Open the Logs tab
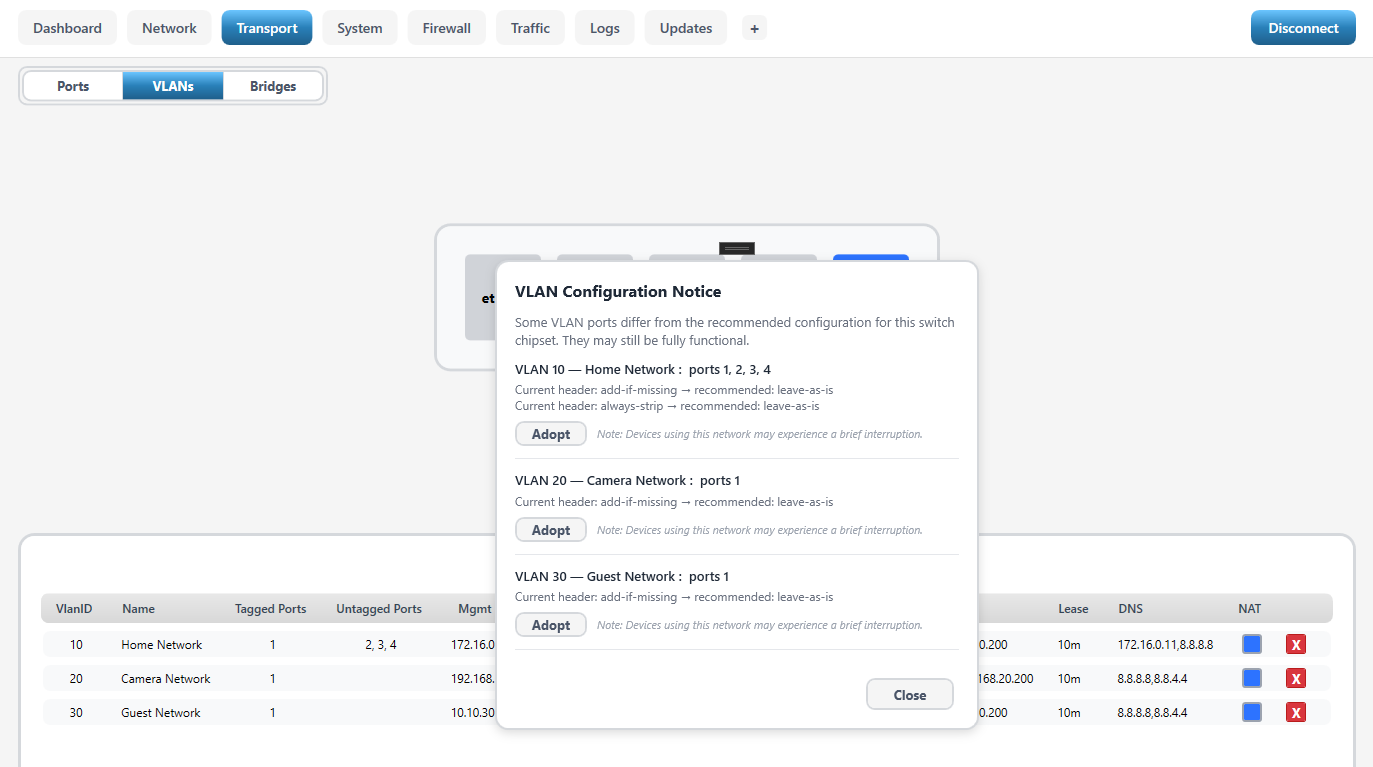This screenshot has height=767, width=1373. 605,28
